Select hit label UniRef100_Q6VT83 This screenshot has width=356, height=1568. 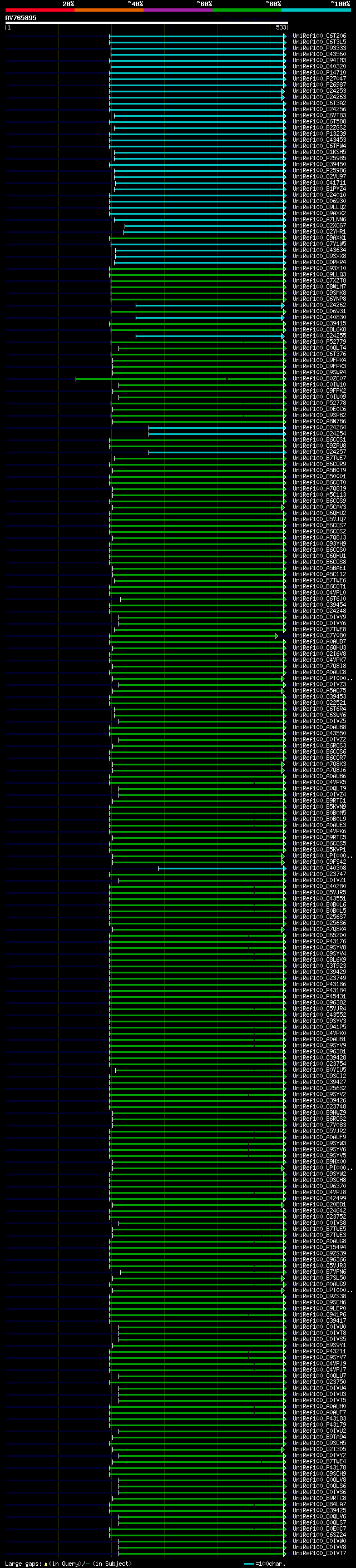point(319,116)
